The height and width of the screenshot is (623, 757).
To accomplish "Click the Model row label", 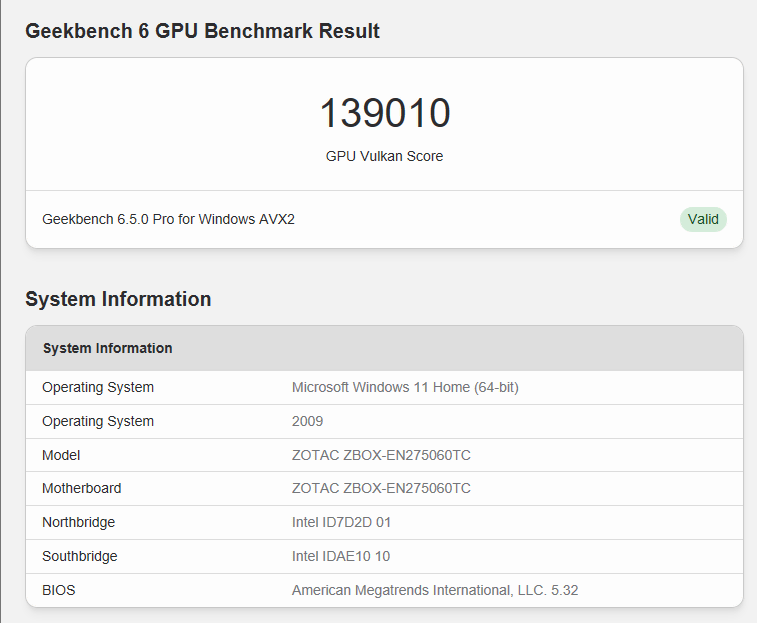I will click(x=61, y=455).
